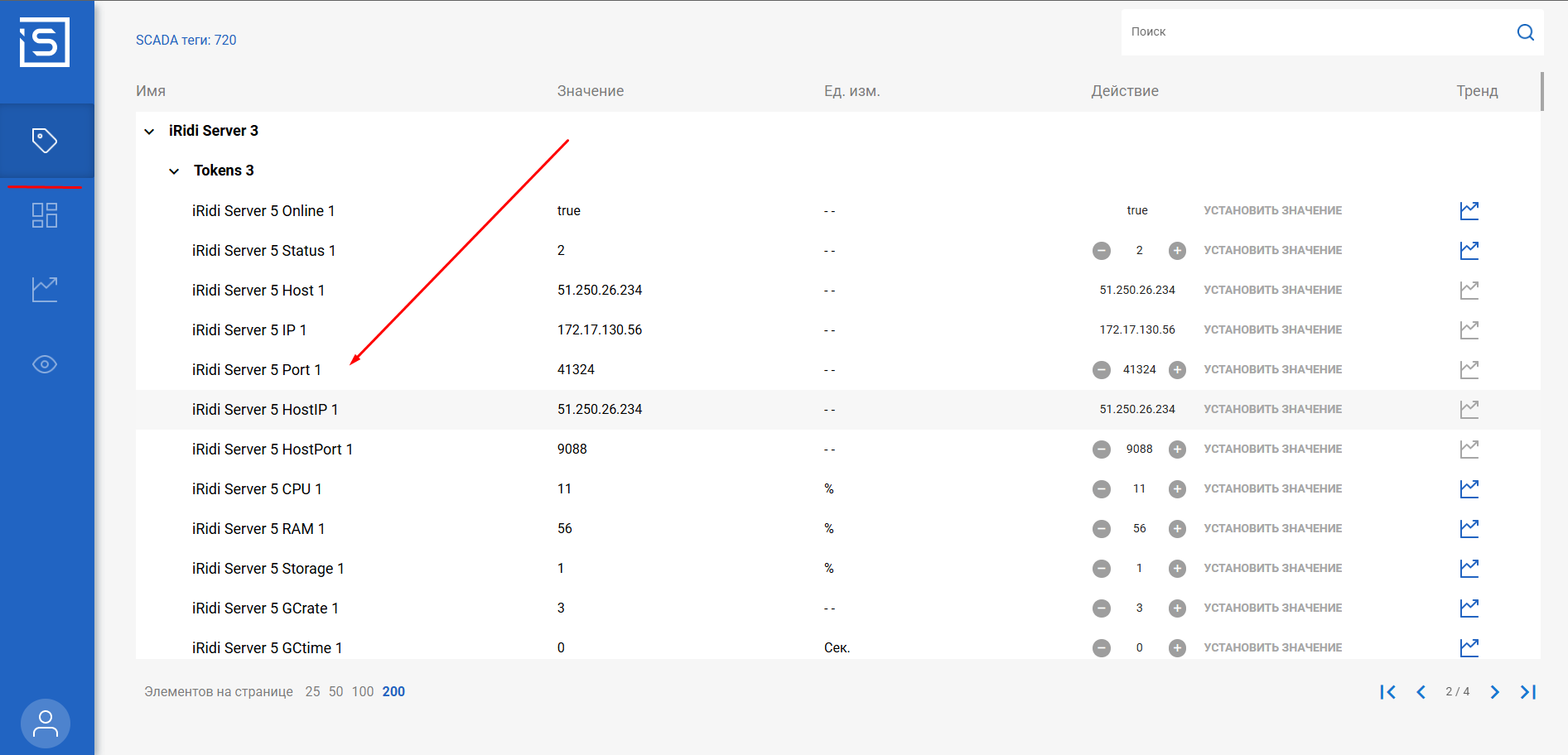This screenshot has width=1568, height=755.
Task: Click set value for GCrate 1
Action: click(x=1272, y=608)
